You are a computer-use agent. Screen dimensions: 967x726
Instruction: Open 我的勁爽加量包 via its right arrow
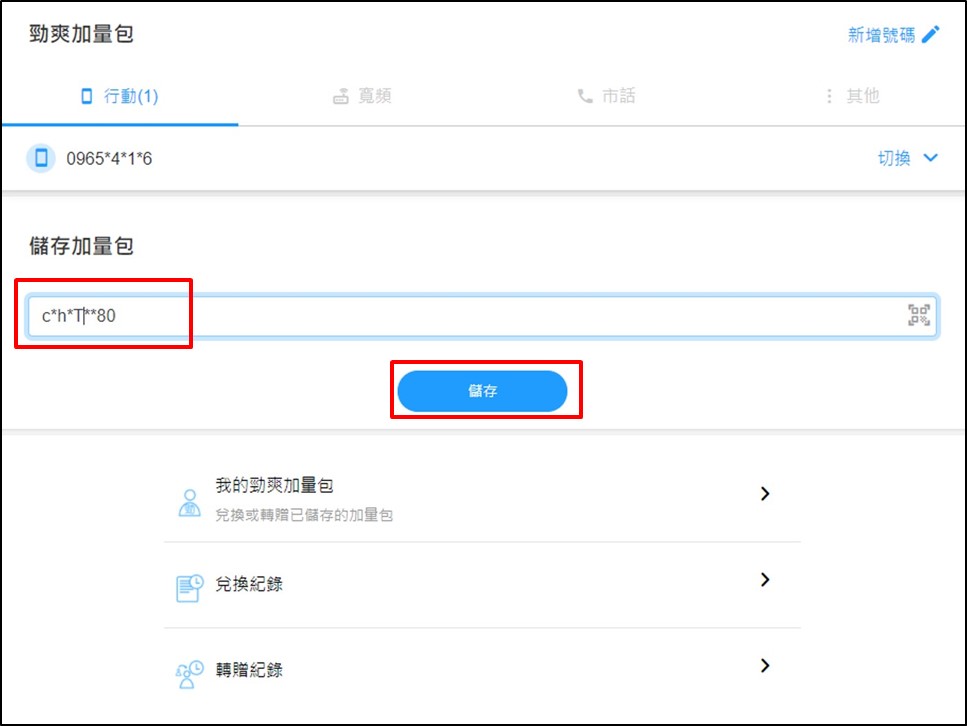point(765,494)
